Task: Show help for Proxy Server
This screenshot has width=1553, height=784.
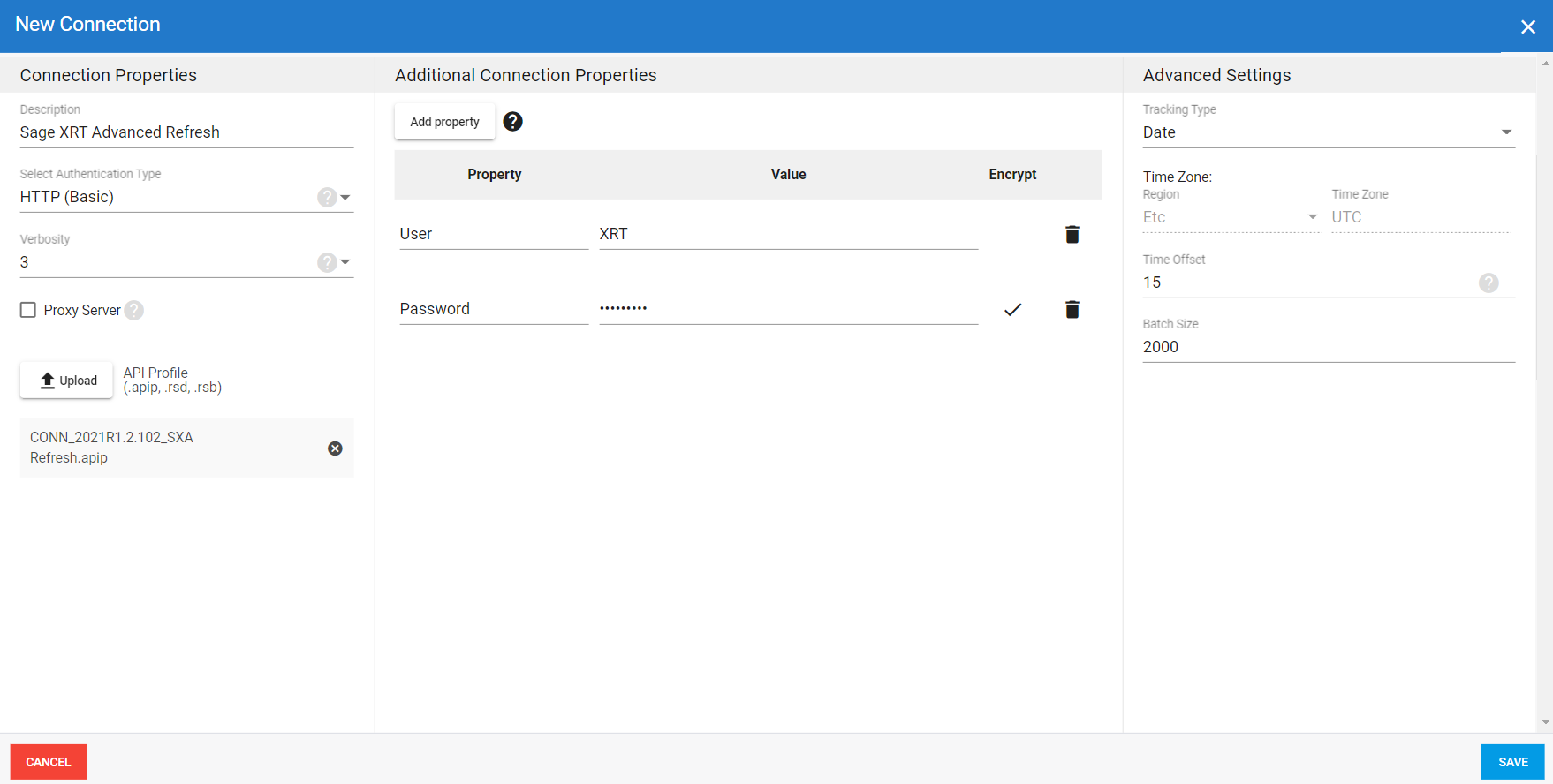Action: click(134, 310)
